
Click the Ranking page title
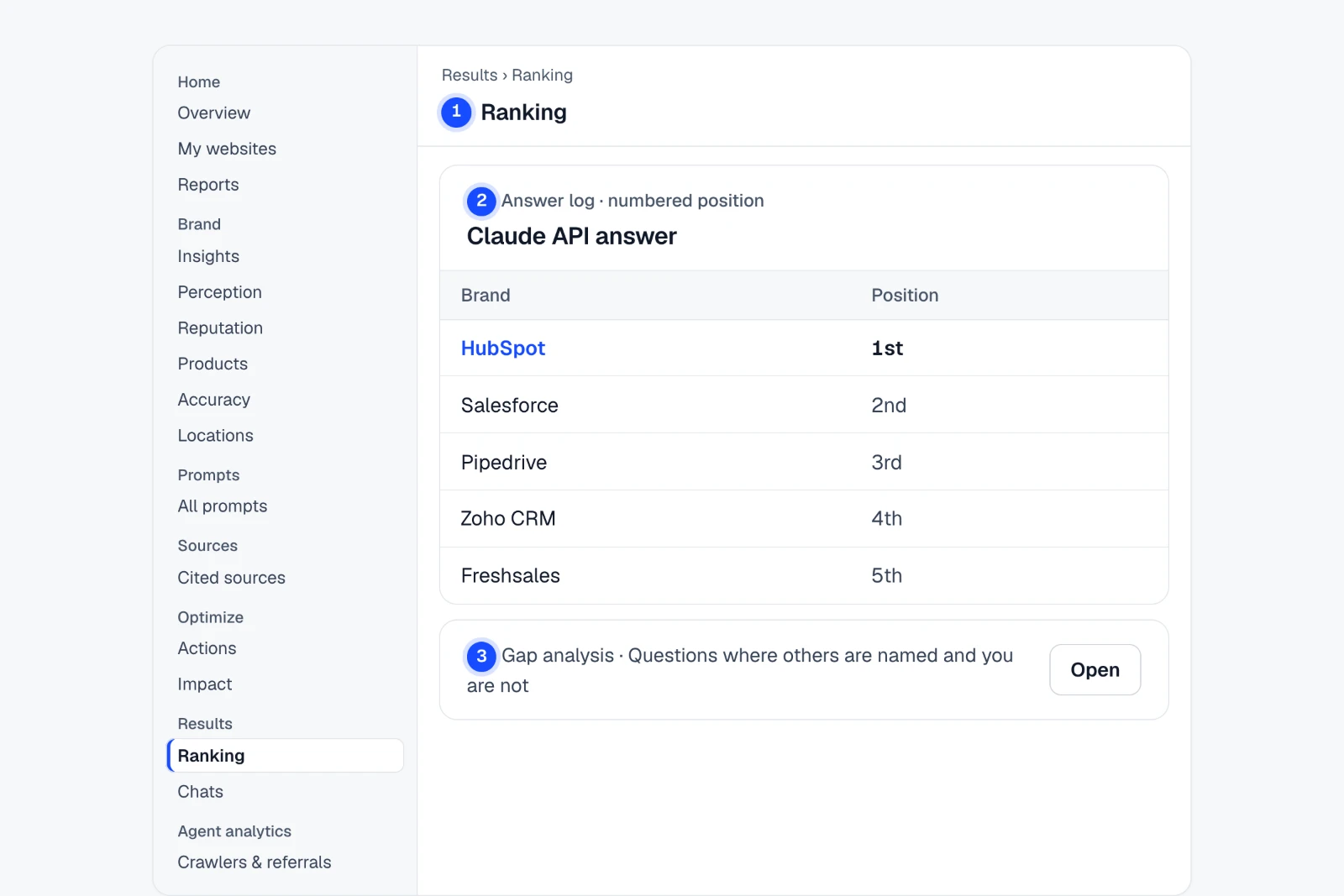[523, 113]
